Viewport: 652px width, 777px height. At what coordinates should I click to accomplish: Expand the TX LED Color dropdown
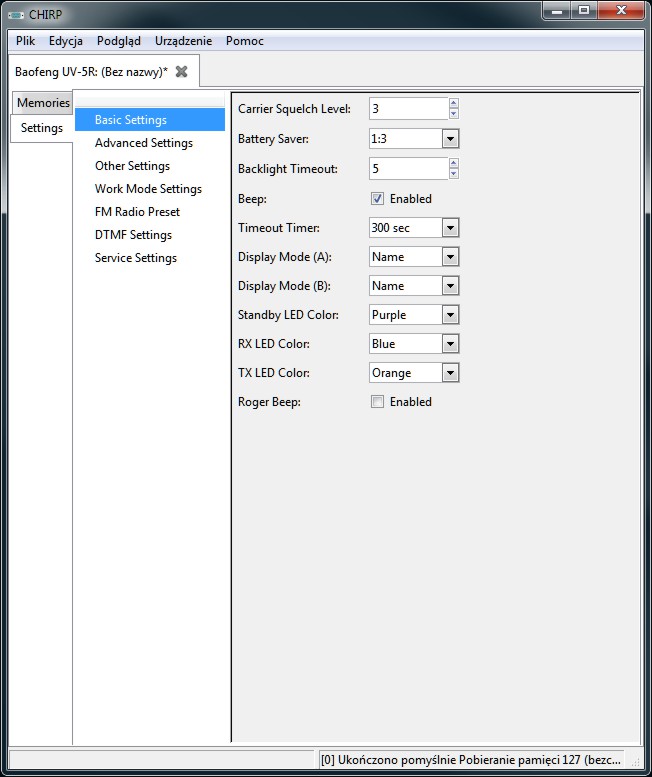(450, 373)
